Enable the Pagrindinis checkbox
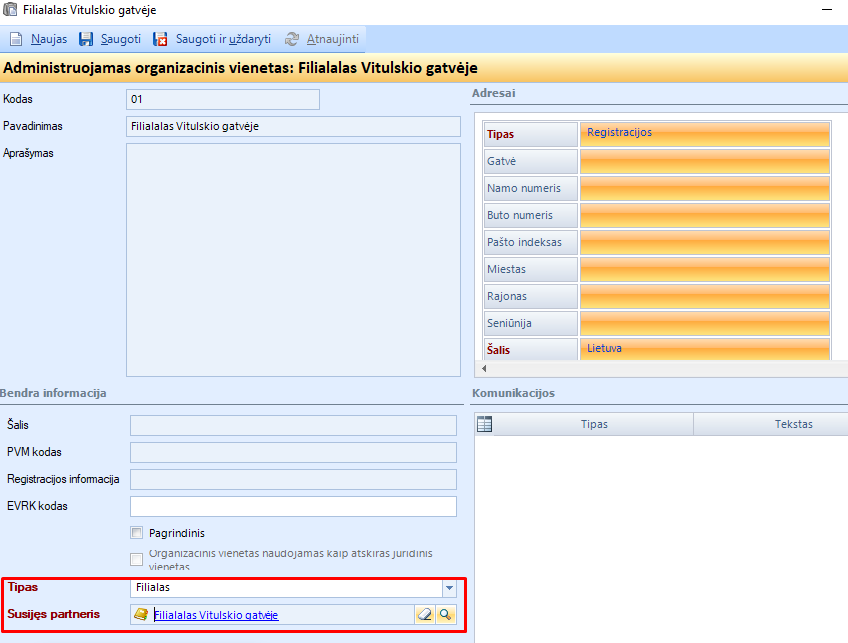This screenshot has height=643, width=848. [137, 533]
